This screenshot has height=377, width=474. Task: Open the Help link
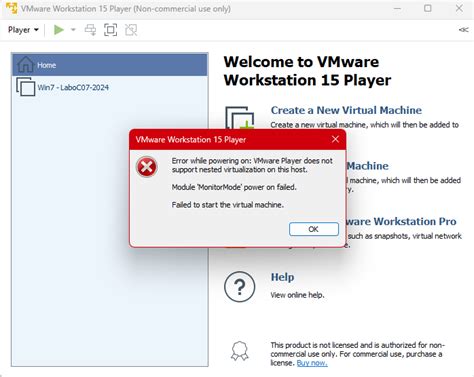click(x=282, y=277)
